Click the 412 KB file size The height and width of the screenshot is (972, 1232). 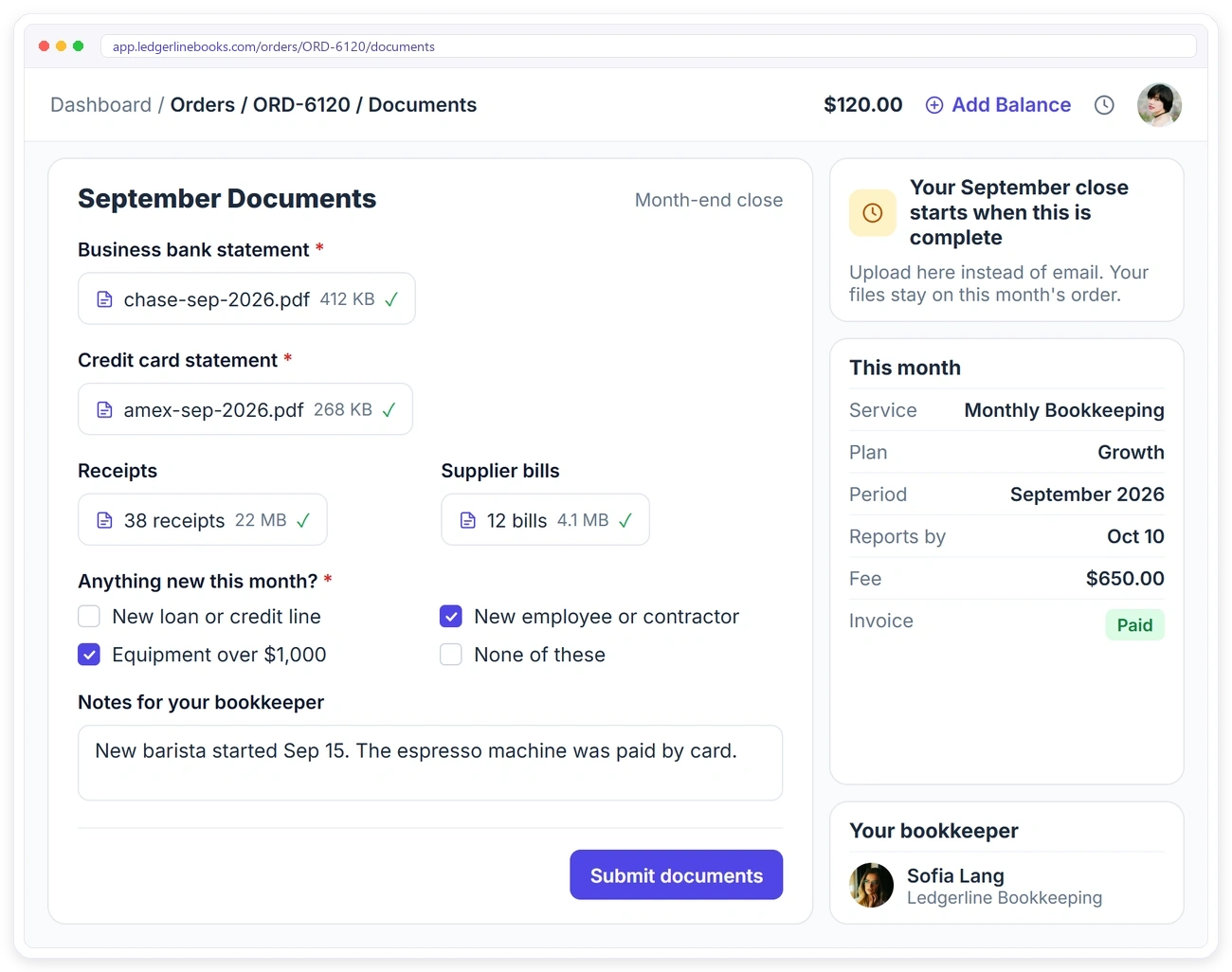click(x=347, y=299)
